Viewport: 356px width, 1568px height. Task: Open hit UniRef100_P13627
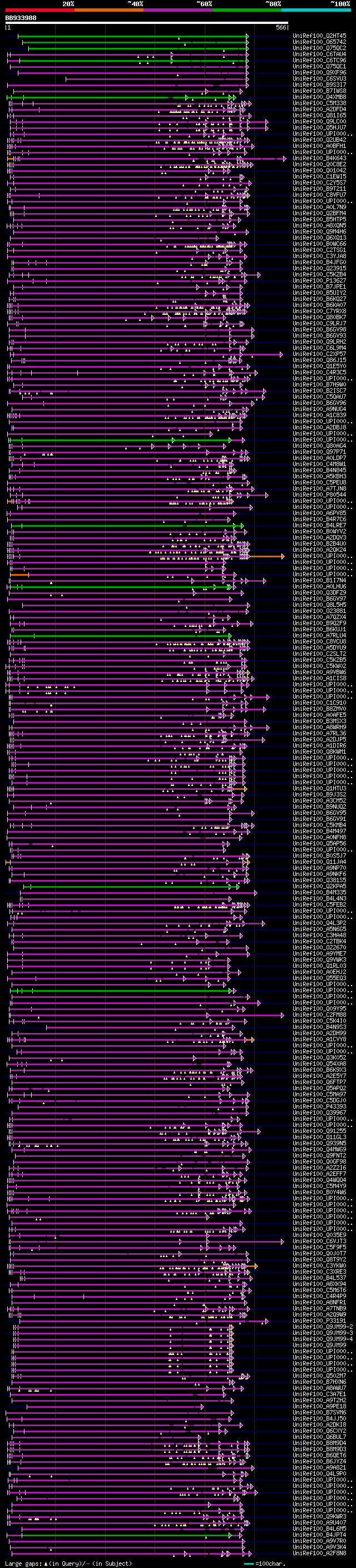click(x=319, y=280)
